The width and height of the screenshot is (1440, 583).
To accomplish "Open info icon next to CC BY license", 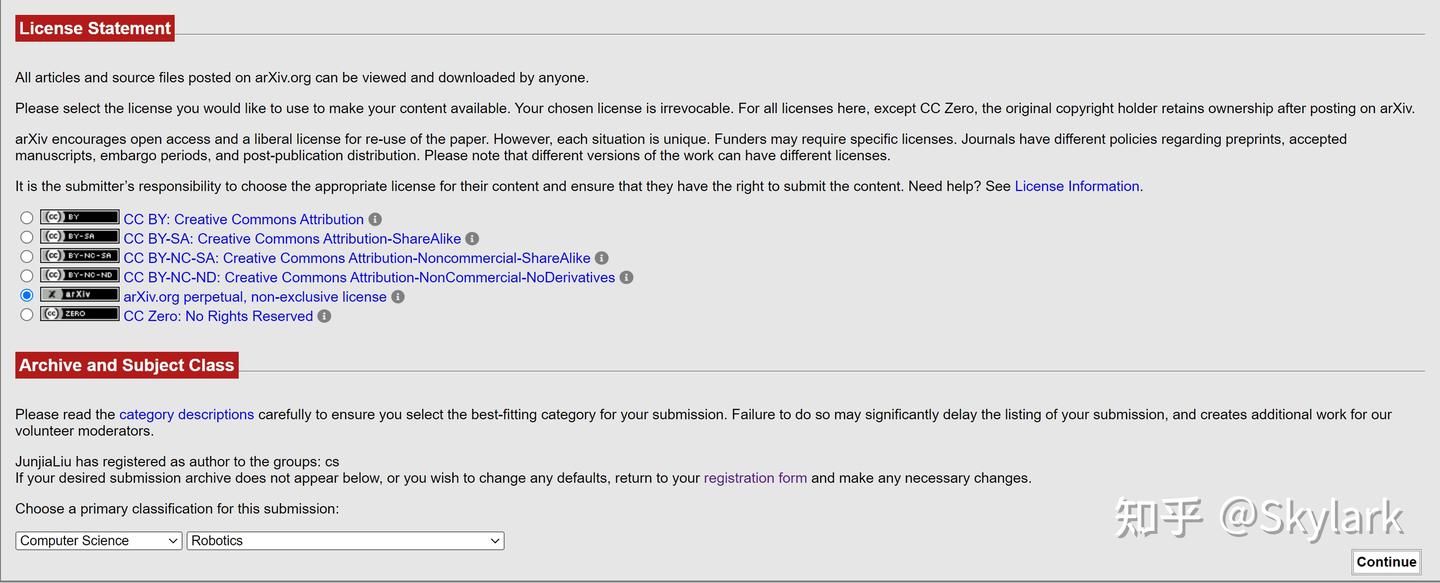I will point(375,219).
